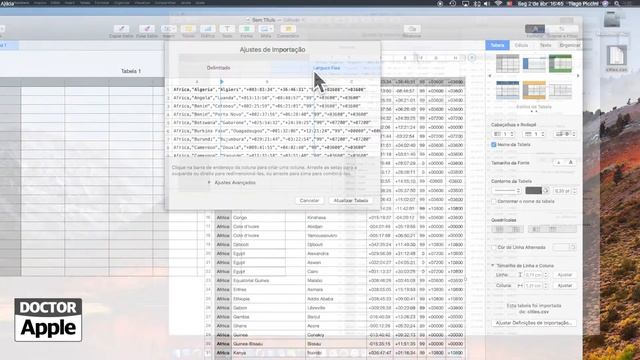Click the 0,35 pt outline width stepper

574,191
